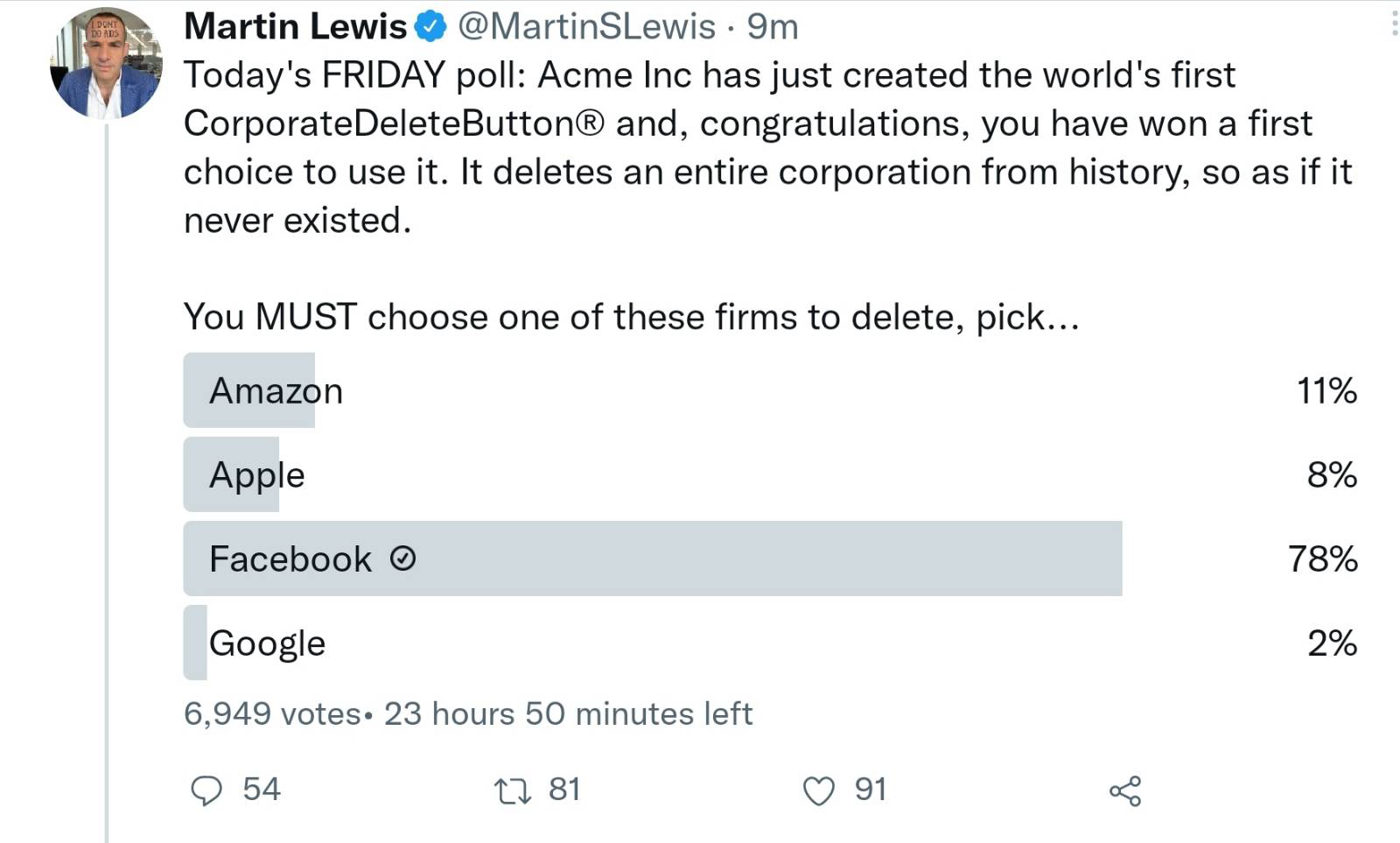Open the tweet's more options dots

tap(1393, 25)
